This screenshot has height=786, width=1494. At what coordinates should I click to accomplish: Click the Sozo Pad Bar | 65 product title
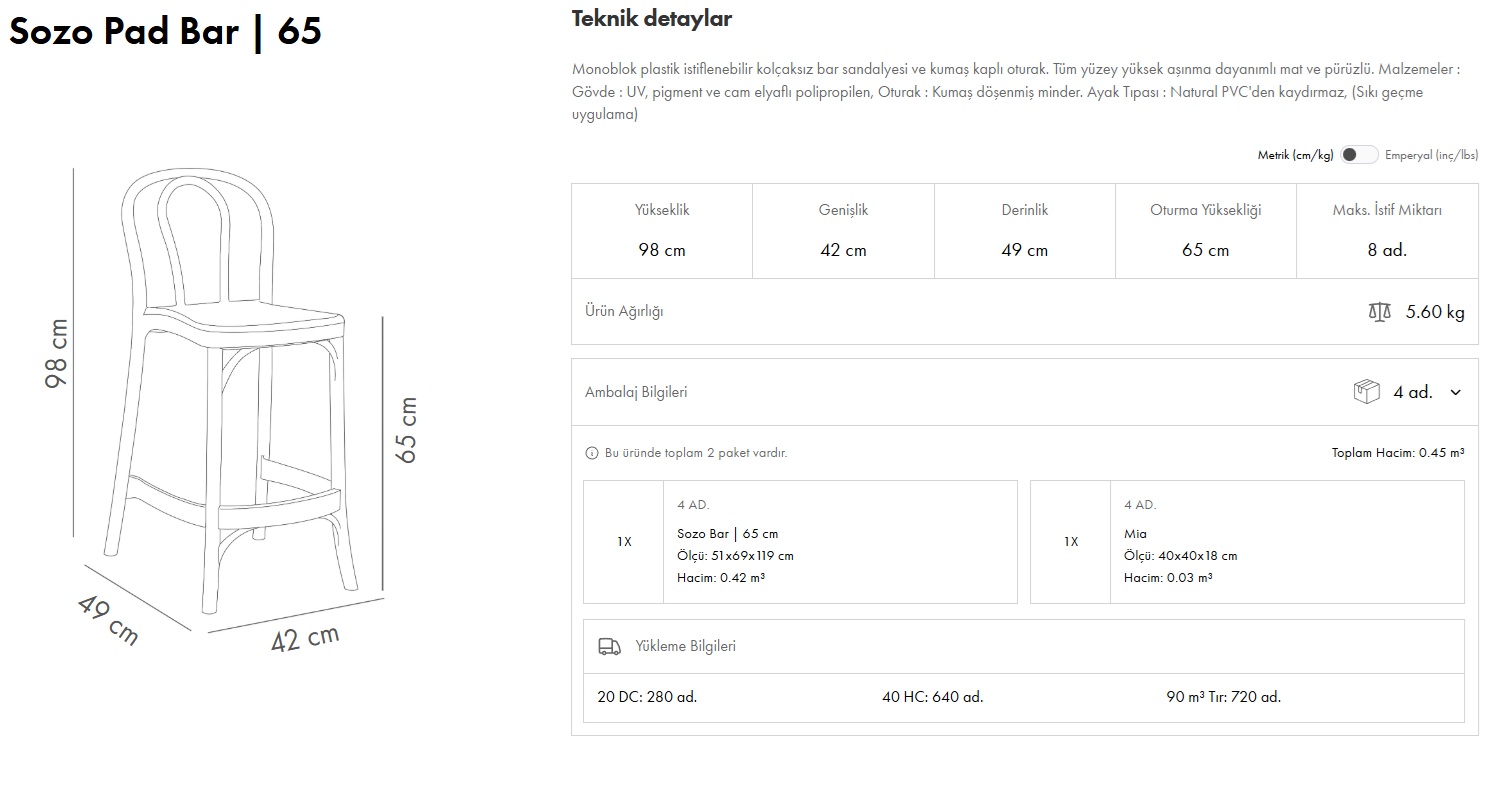tap(165, 32)
